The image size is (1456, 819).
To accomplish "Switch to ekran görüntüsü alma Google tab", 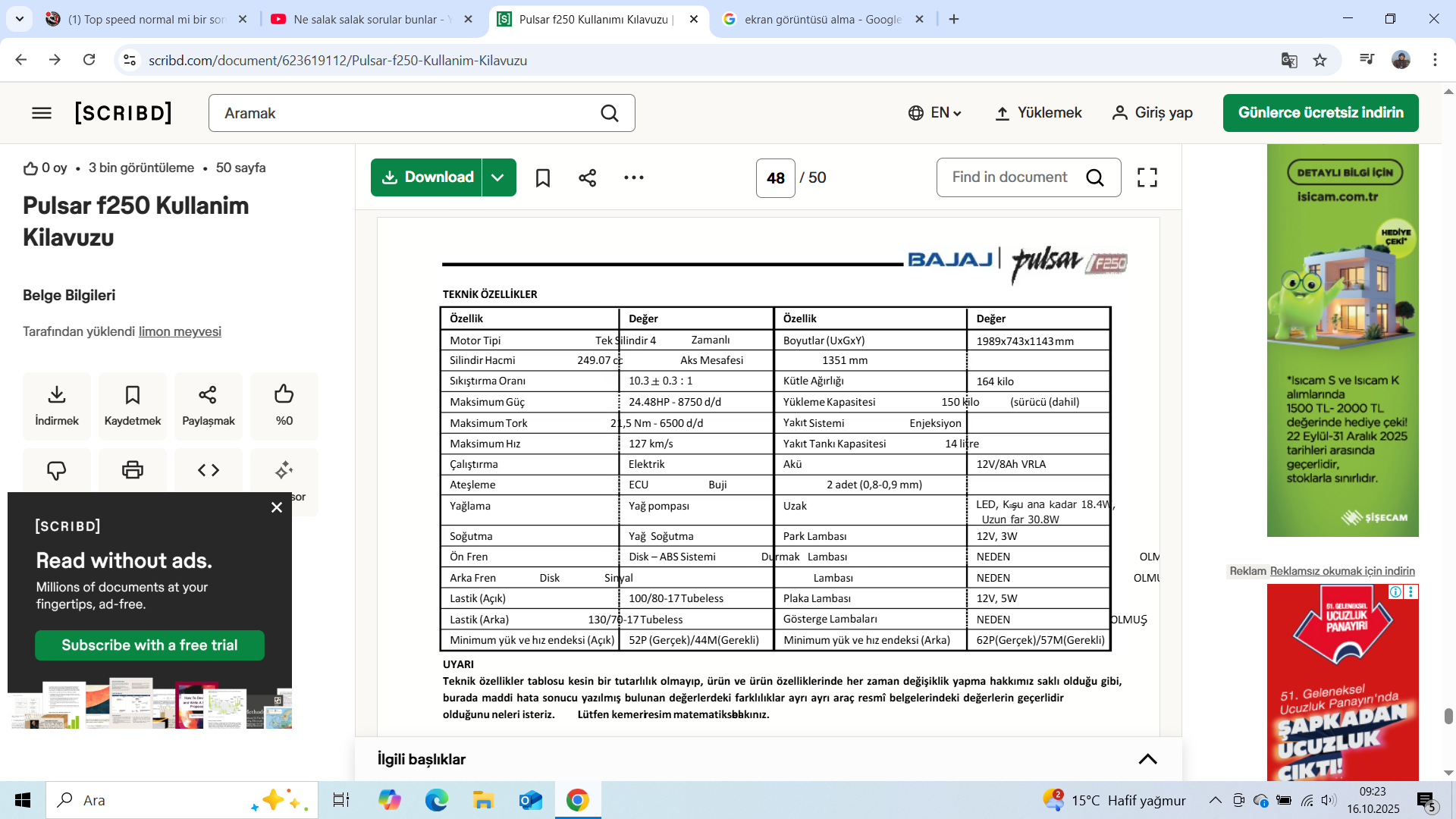I will pyautogui.click(x=823, y=19).
